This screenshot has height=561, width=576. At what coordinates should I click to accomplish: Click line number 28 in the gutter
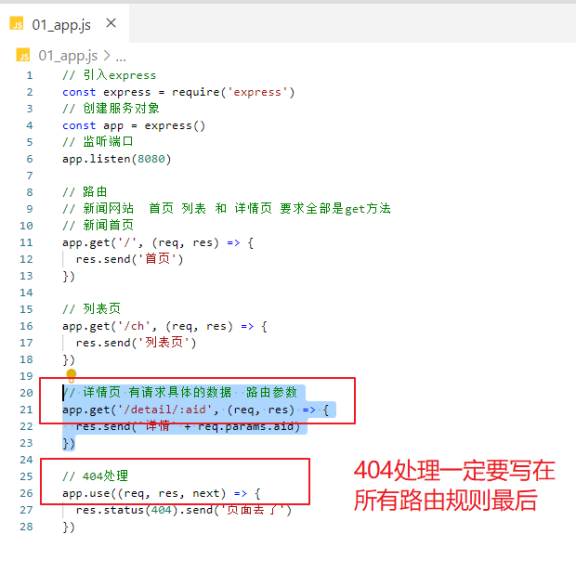coord(26,527)
